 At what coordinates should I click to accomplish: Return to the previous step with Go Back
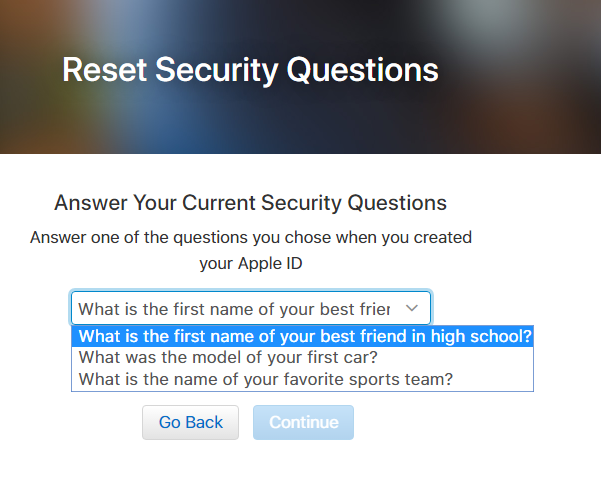190,422
